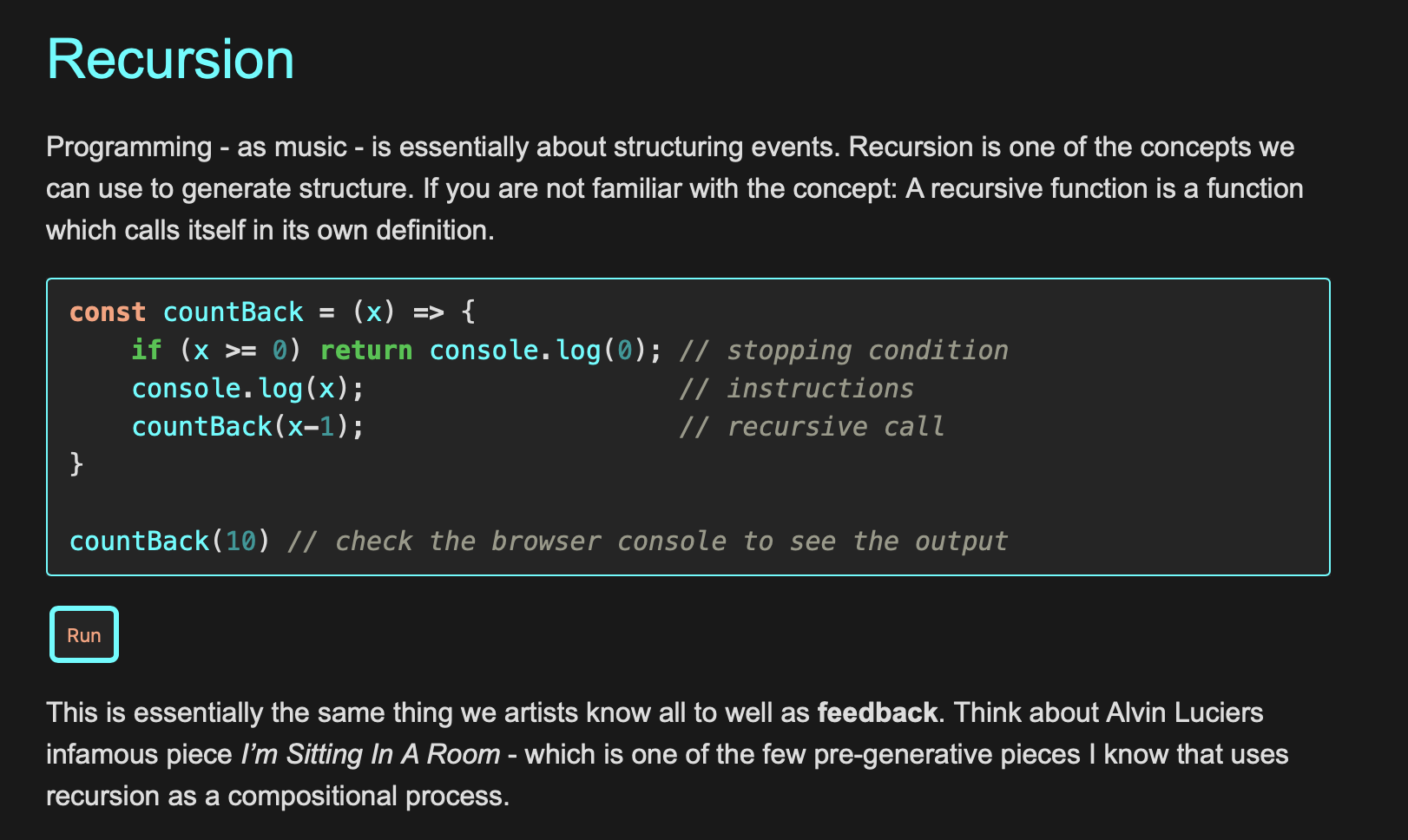The width and height of the screenshot is (1408, 840).
Task: Click the console.log(x) statement
Action: click(x=248, y=388)
